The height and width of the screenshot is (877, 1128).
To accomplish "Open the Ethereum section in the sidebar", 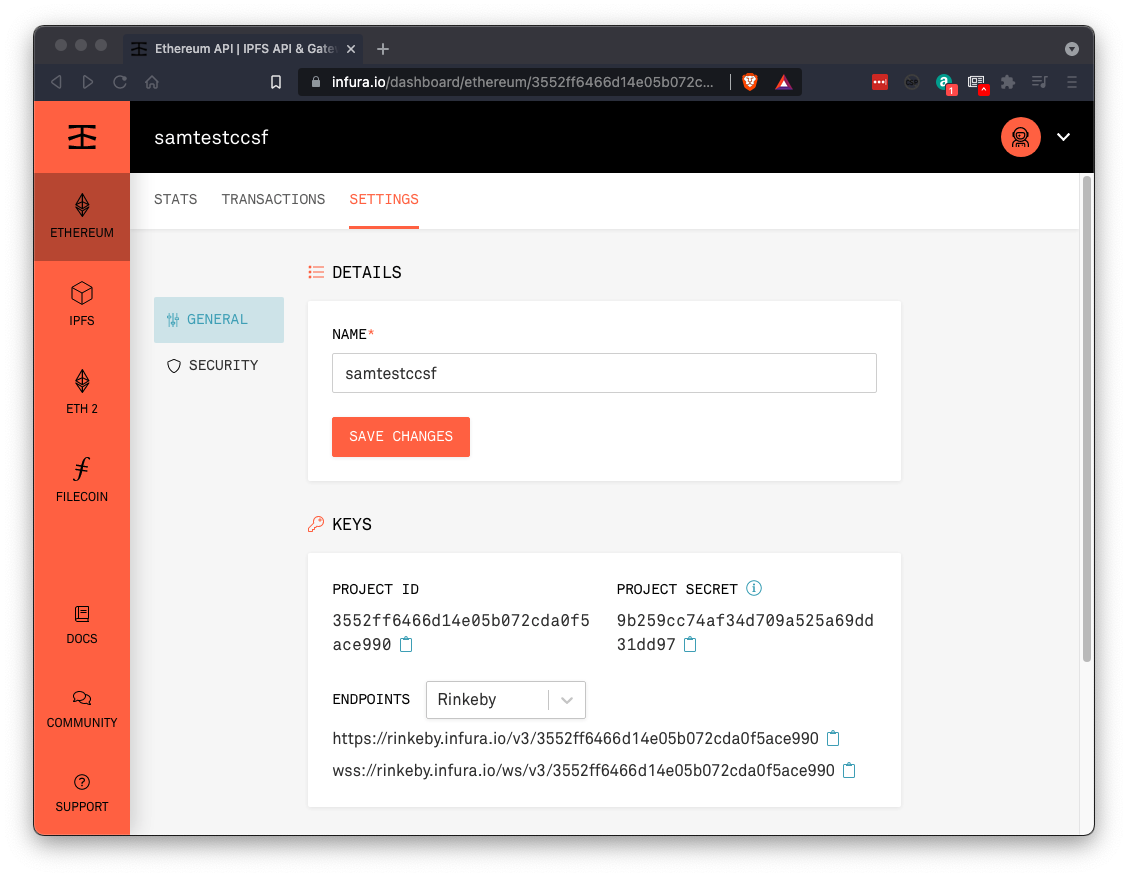I will (82, 217).
